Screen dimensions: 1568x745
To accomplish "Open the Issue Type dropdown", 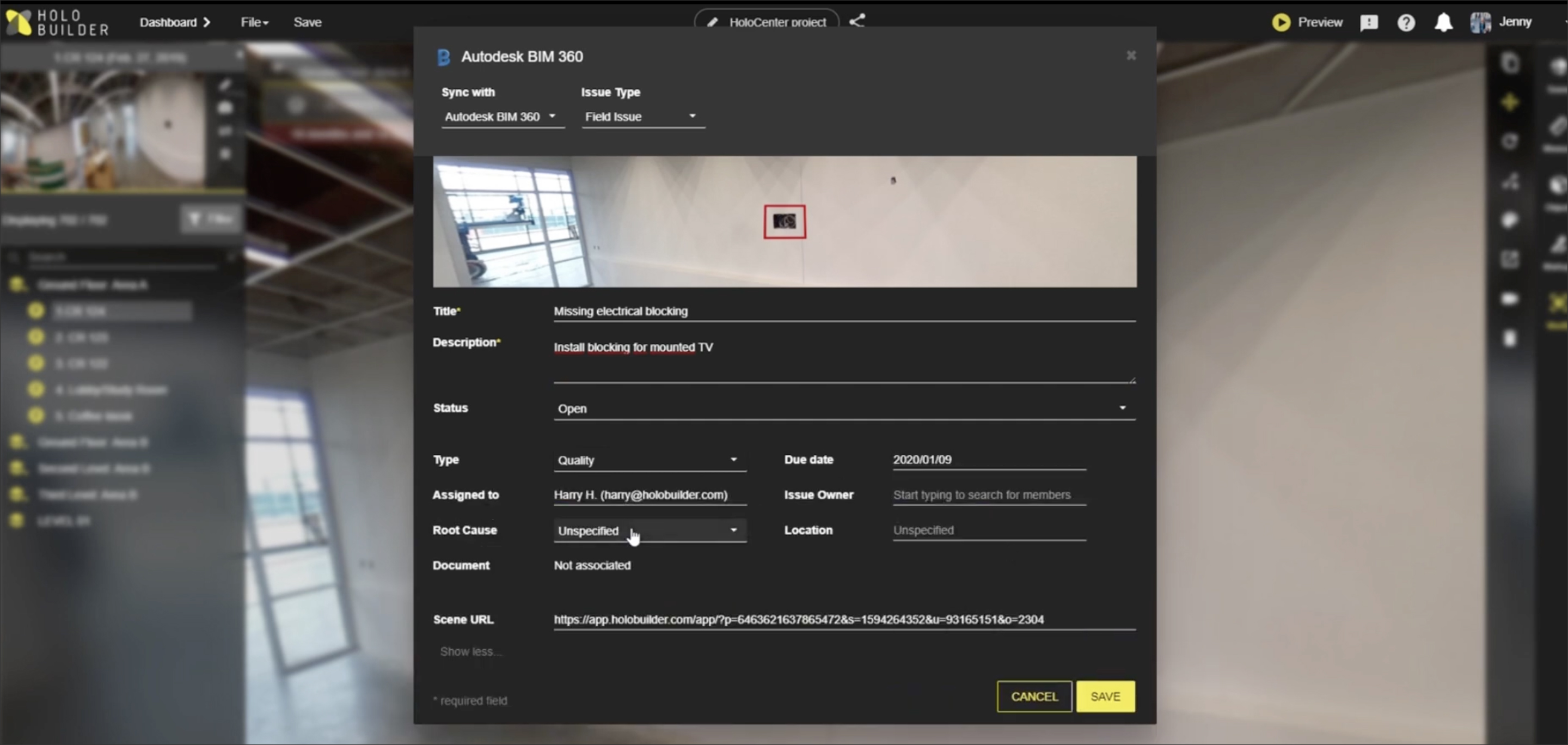I will click(x=643, y=116).
